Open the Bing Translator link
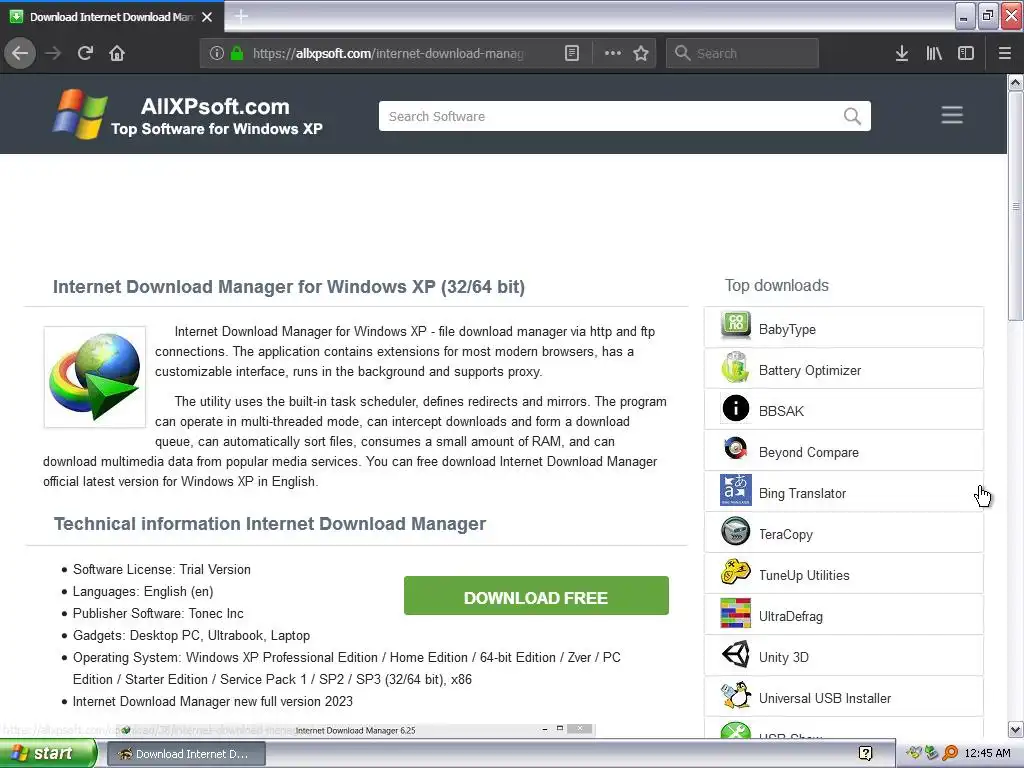1024x768 pixels. coord(803,494)
